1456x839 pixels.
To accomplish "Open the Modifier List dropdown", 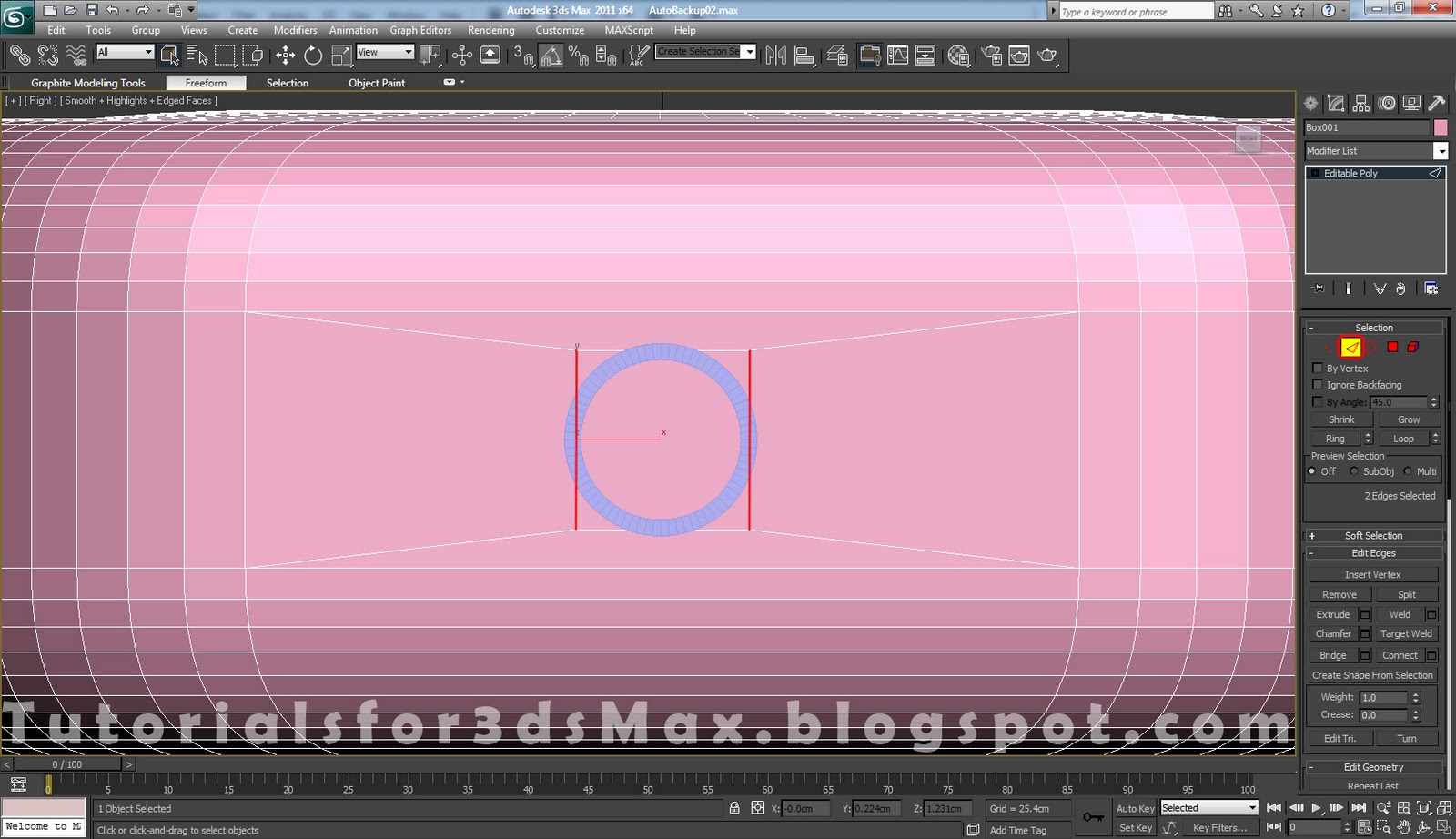I will (1375, 151).
